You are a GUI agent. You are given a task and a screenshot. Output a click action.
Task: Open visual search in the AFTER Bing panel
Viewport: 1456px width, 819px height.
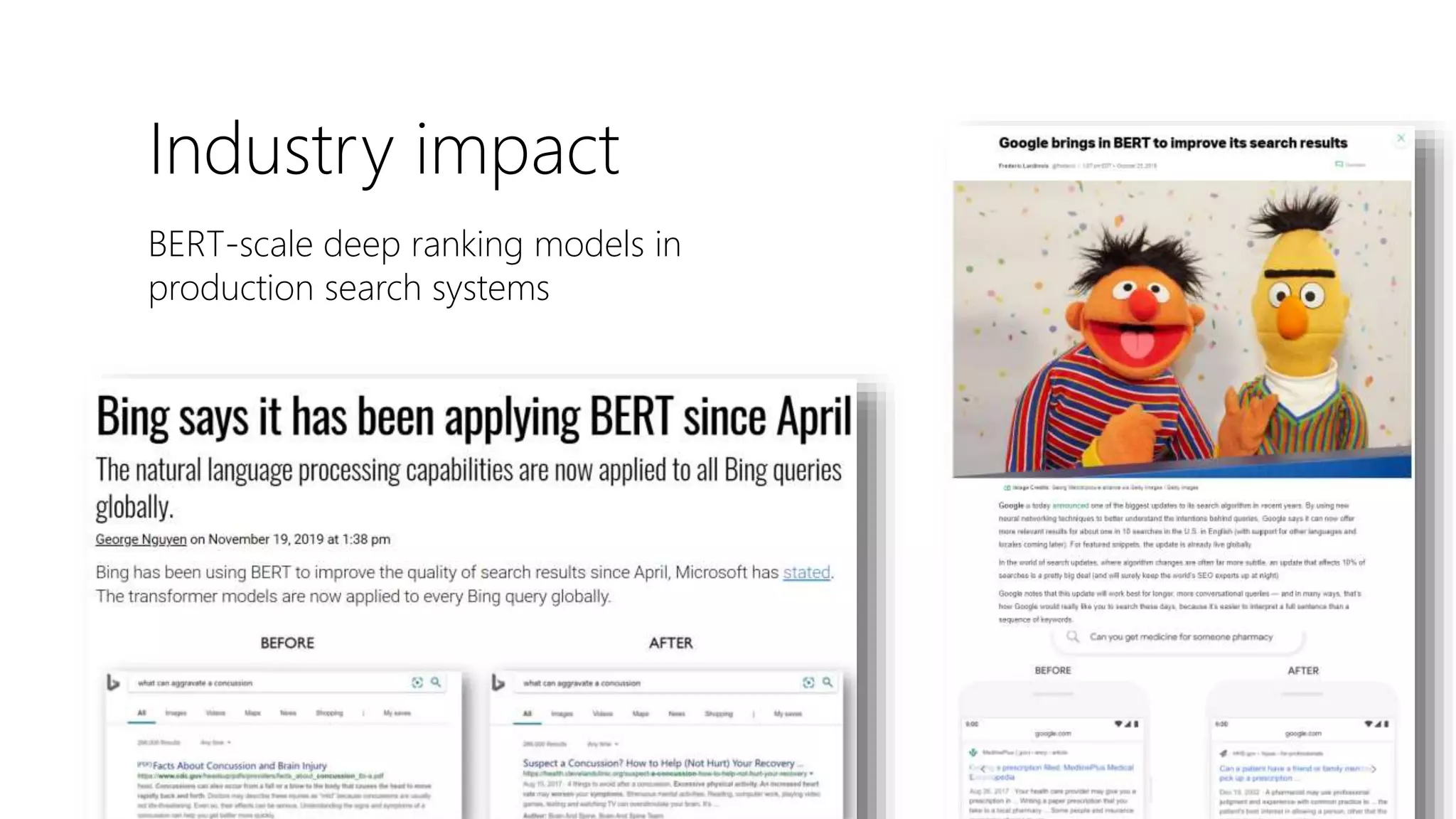pyautogui.click(x=808, y=682)
